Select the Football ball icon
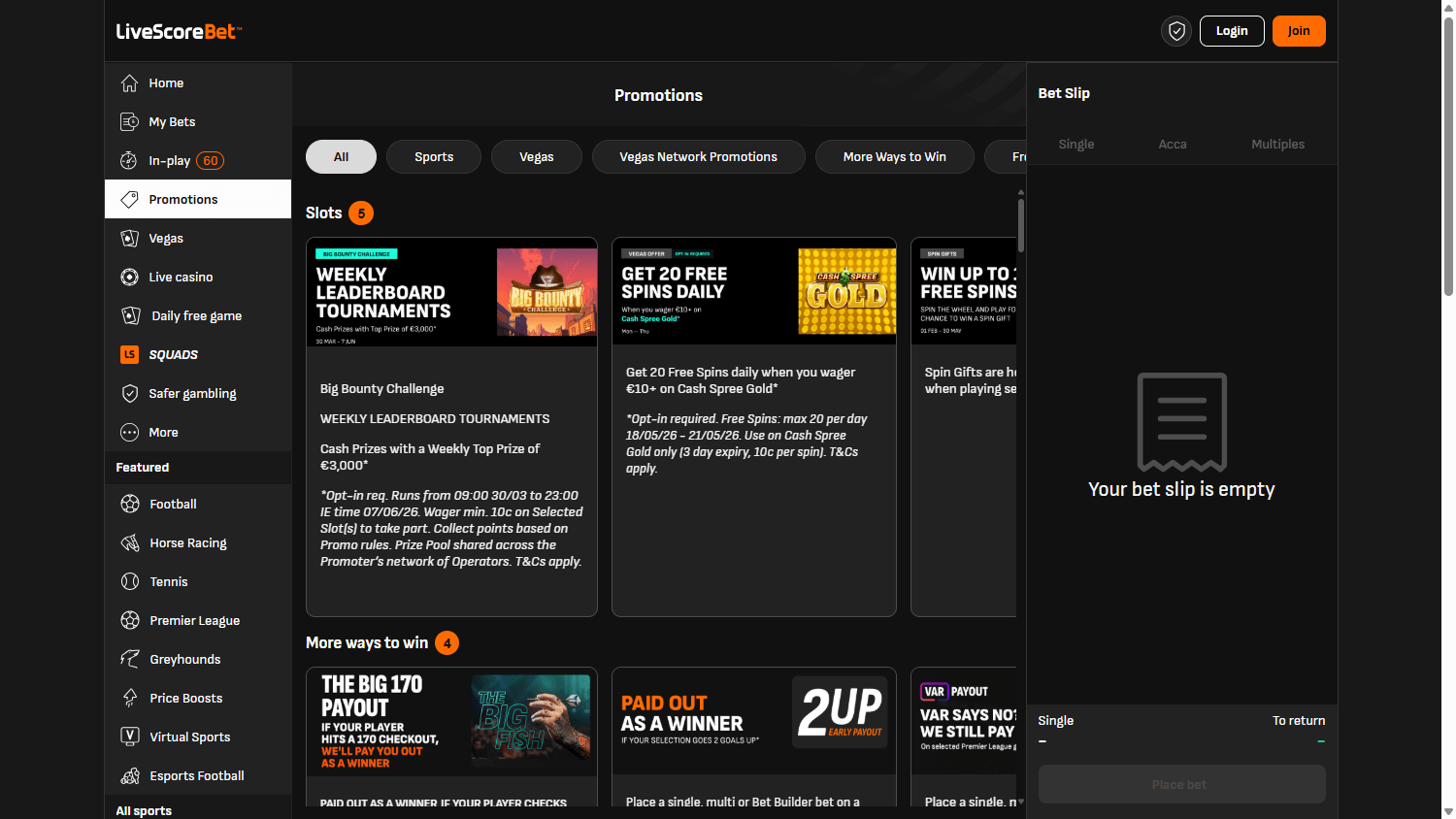 130,504
